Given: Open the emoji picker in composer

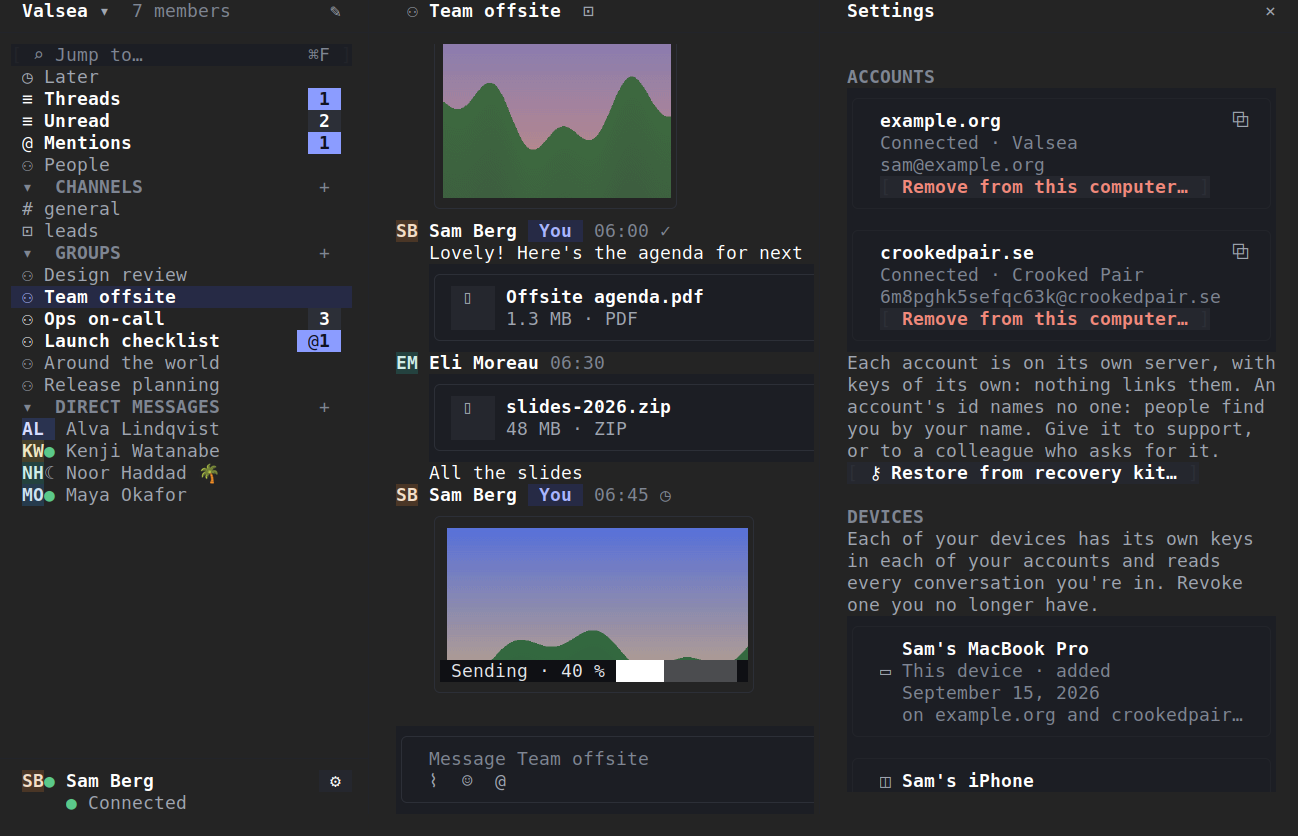Looking at the screenshot, I should (467, 781).
